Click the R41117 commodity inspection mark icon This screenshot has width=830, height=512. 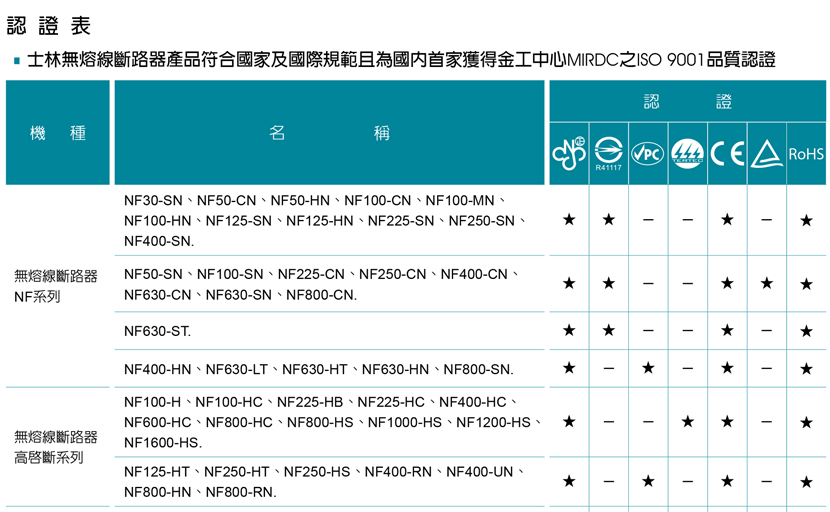pos(608,154)
